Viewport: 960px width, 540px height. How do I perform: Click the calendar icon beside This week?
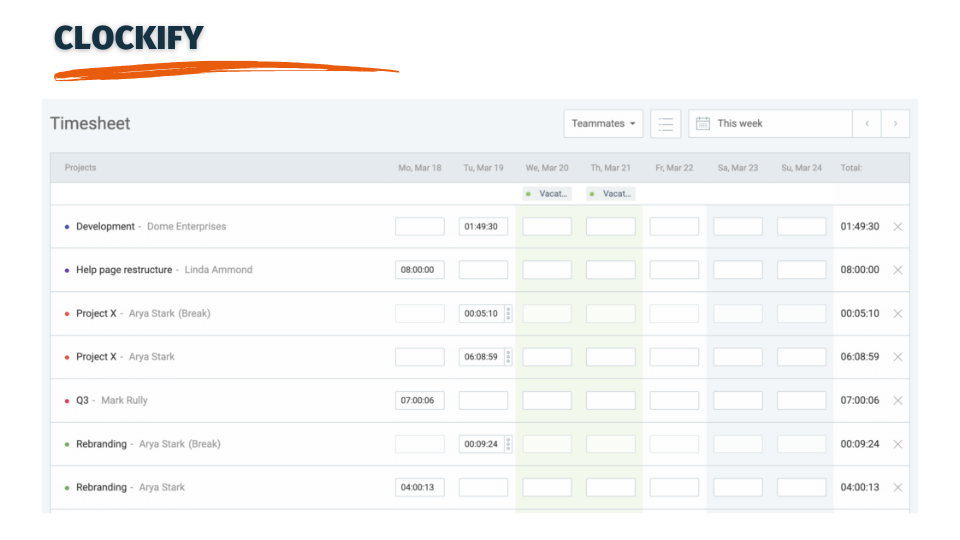tap(703, 124)
